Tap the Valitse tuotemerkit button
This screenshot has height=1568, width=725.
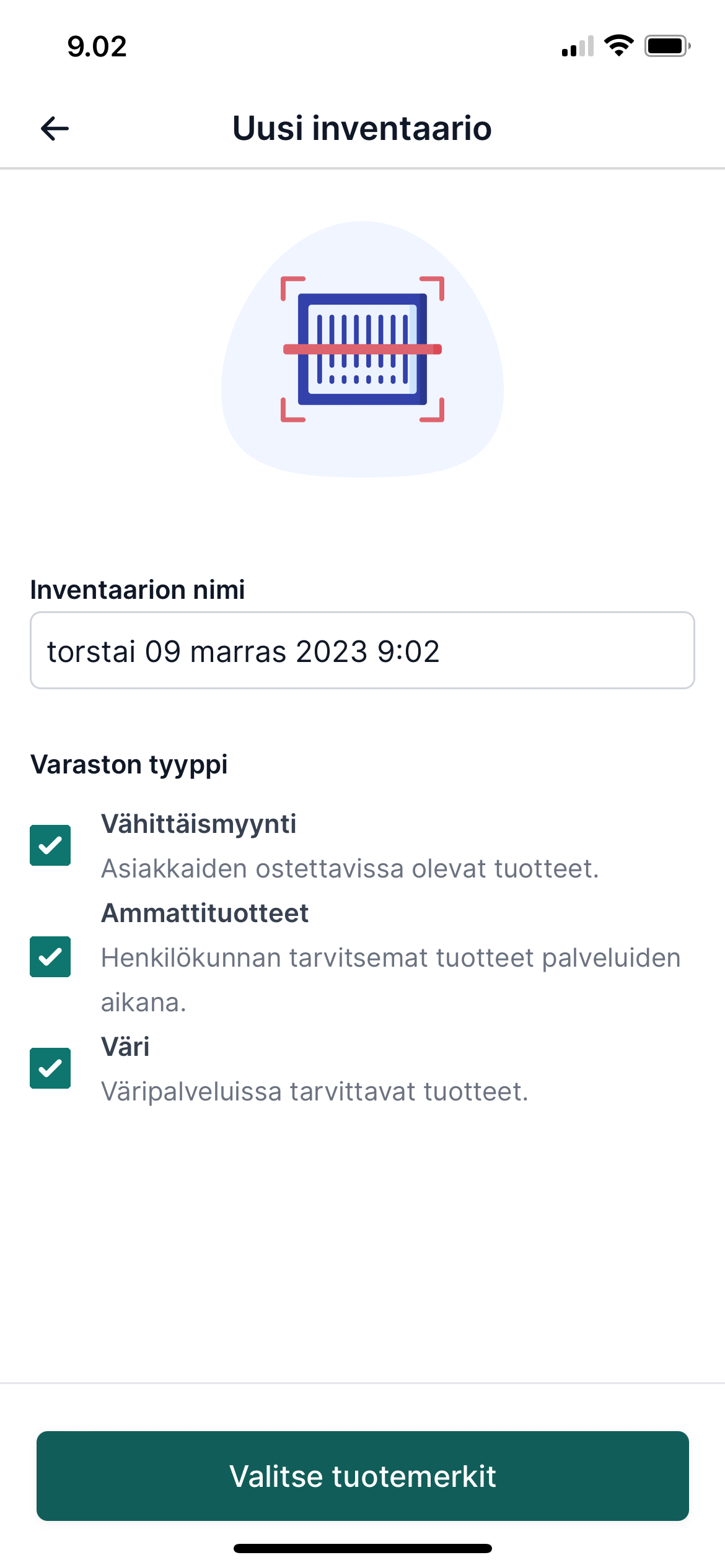[x=362, y=1476]
